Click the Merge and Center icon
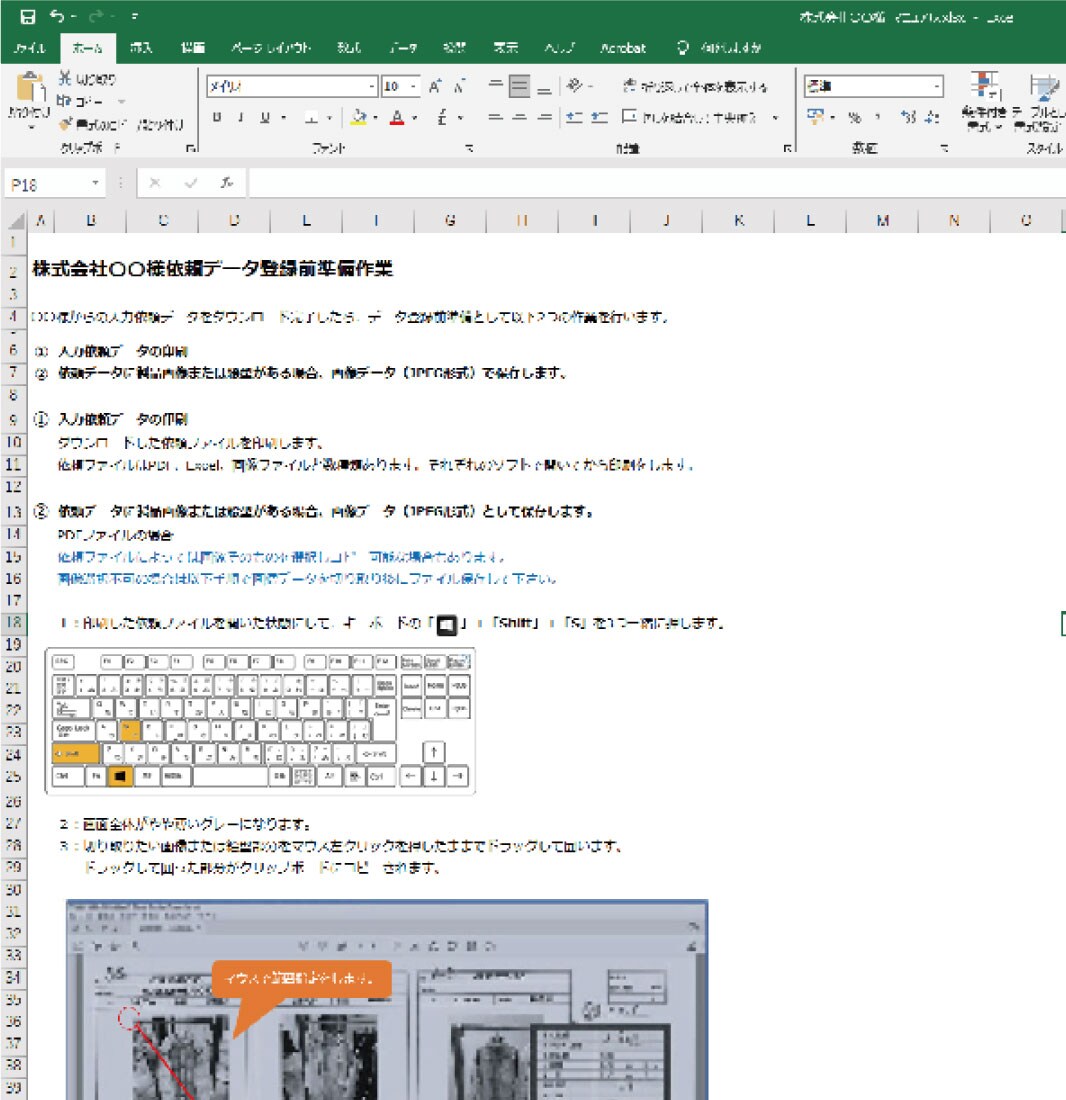This screenshot has width=1066, height=1100. click(629, 116)
